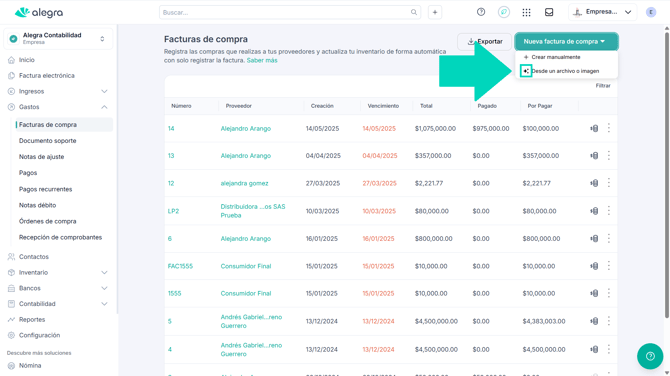Open Contactos in the sidebar
The width and height of the screenshot is (670, 376).
pos(34,257)
